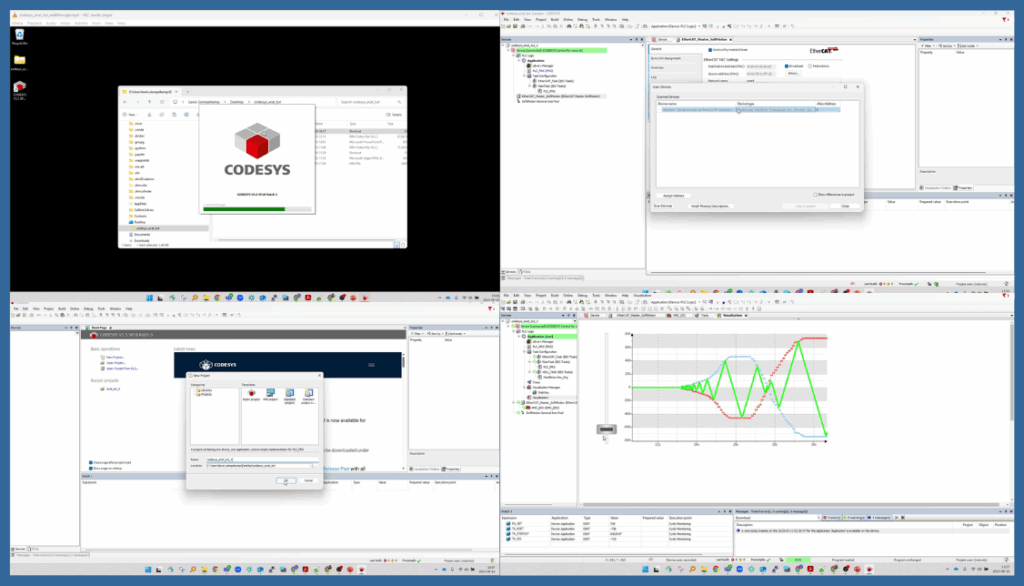
Task: Click the slider handle in the visualization
Action: point(606,428)
